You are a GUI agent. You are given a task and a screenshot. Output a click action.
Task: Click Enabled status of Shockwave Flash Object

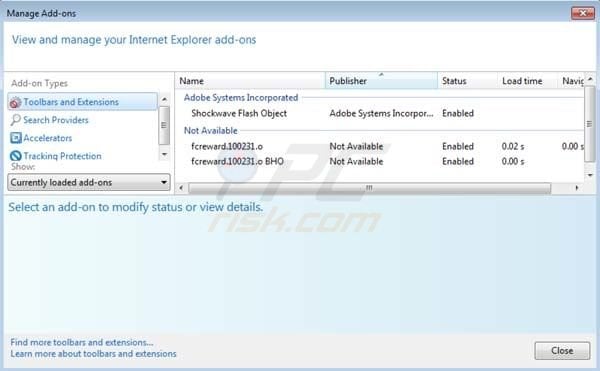(x=458, y=113)
